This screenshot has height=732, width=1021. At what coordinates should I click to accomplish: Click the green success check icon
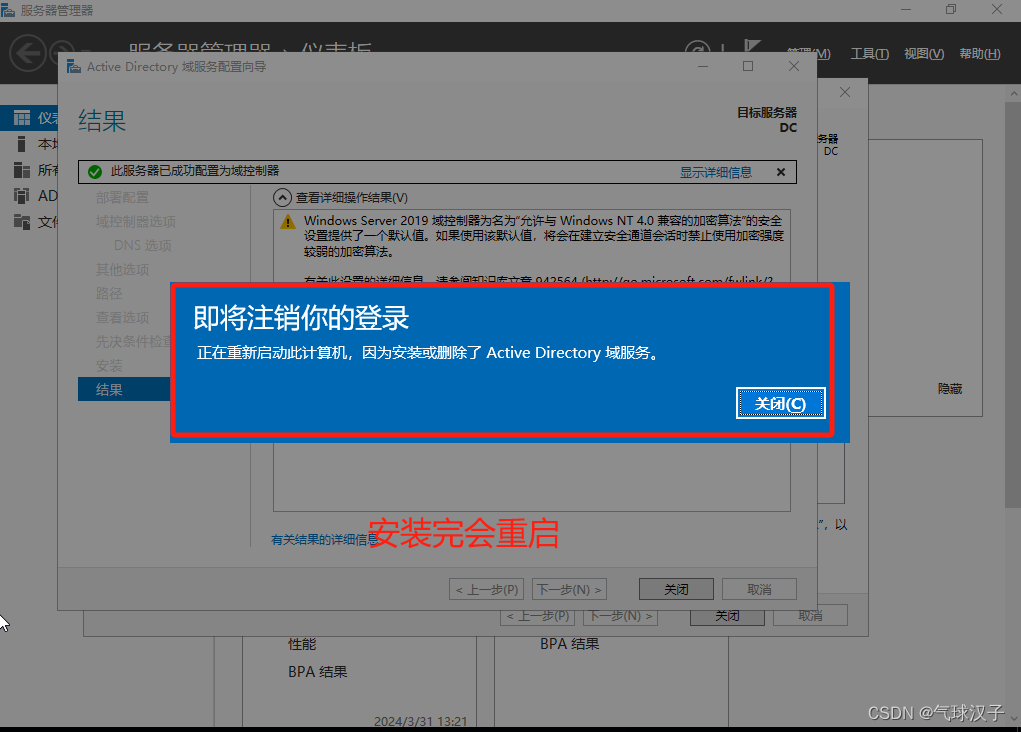pyautogui.click(x=95, y=171)
